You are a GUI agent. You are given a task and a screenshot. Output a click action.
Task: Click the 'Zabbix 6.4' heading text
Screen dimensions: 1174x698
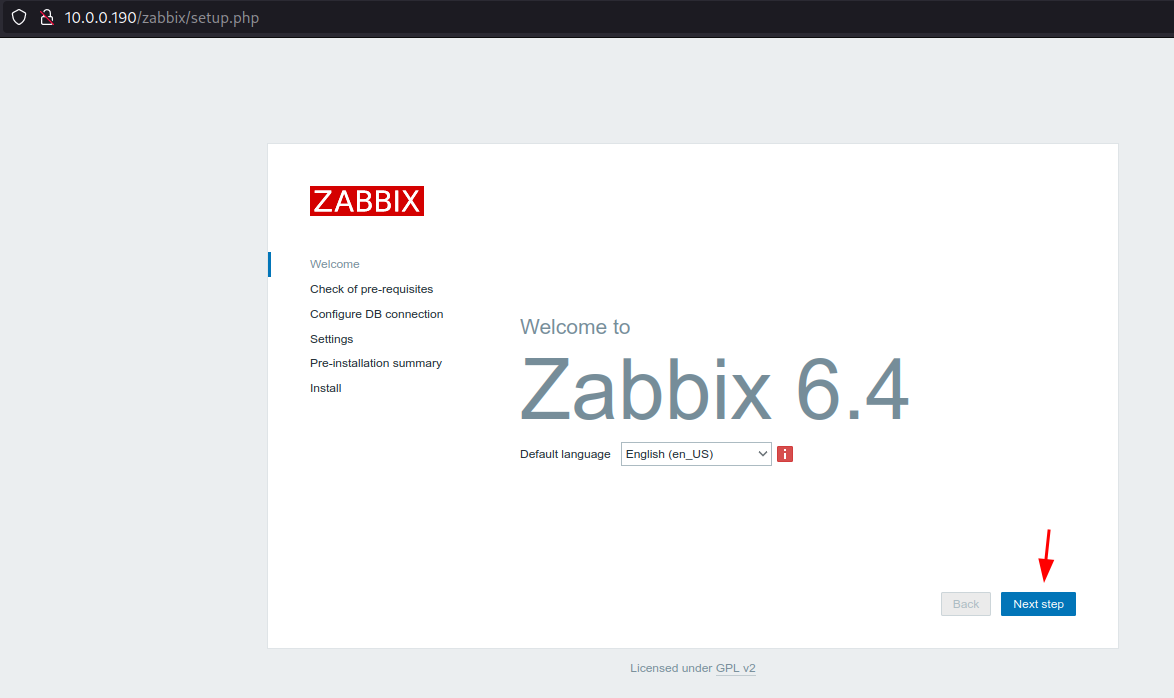tap(714, 390)
